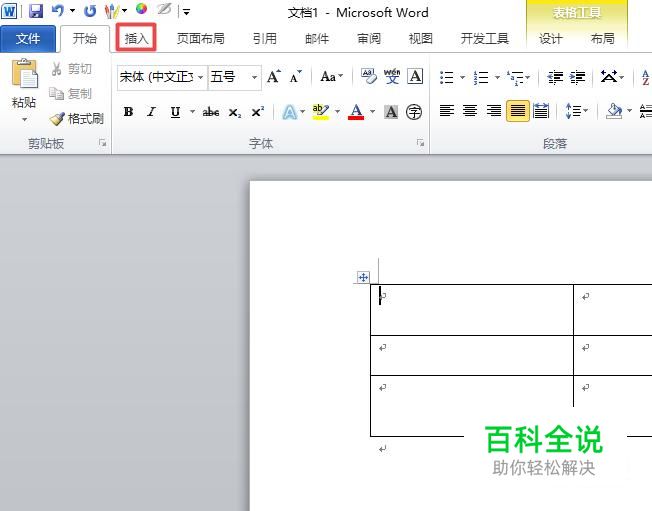
Task: Align text right
Action: point(494,111)
